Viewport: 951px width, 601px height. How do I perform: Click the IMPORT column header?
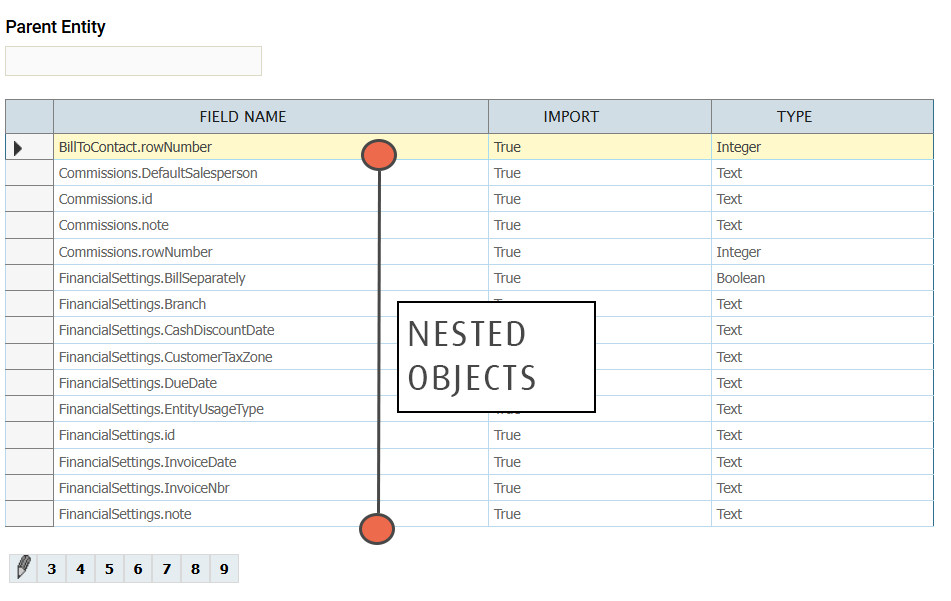[571, 117]
